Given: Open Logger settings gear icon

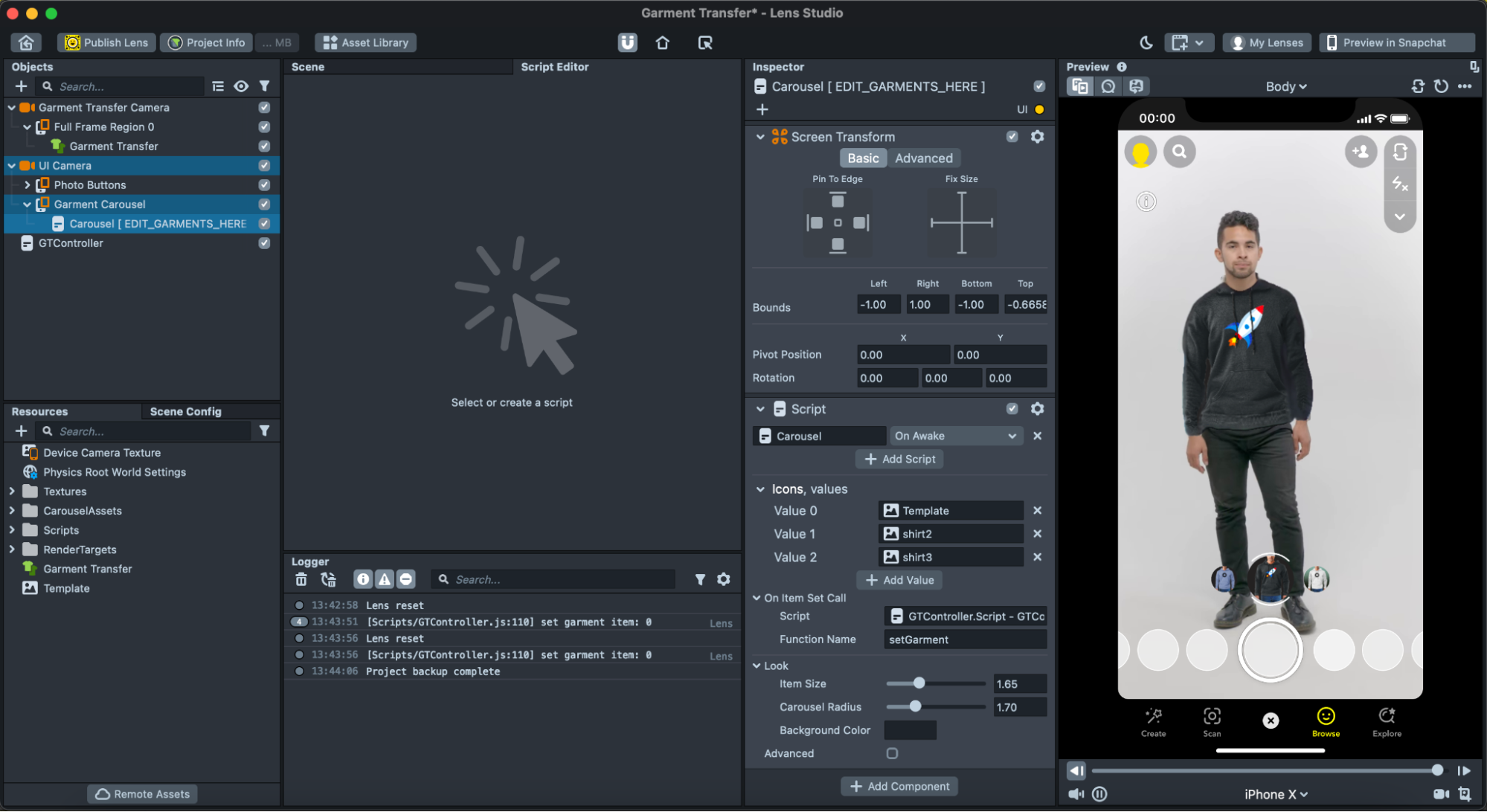Looking at the screenshot, I should 723,579.
